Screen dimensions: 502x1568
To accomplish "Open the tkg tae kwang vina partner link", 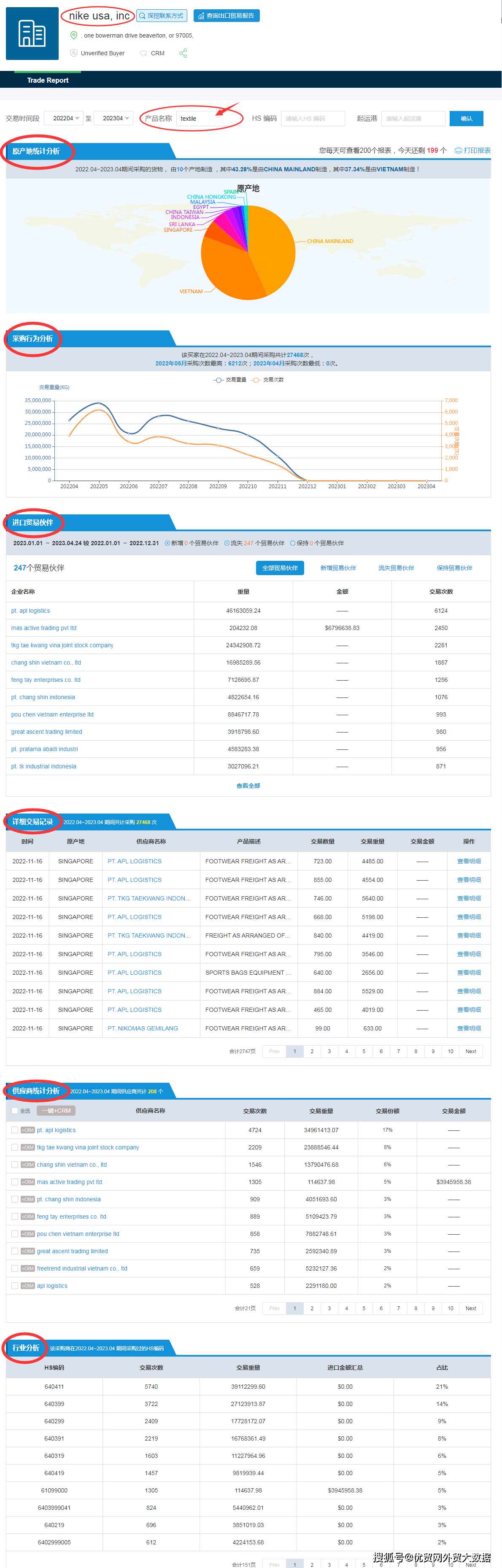I will (x=62, y=645).
